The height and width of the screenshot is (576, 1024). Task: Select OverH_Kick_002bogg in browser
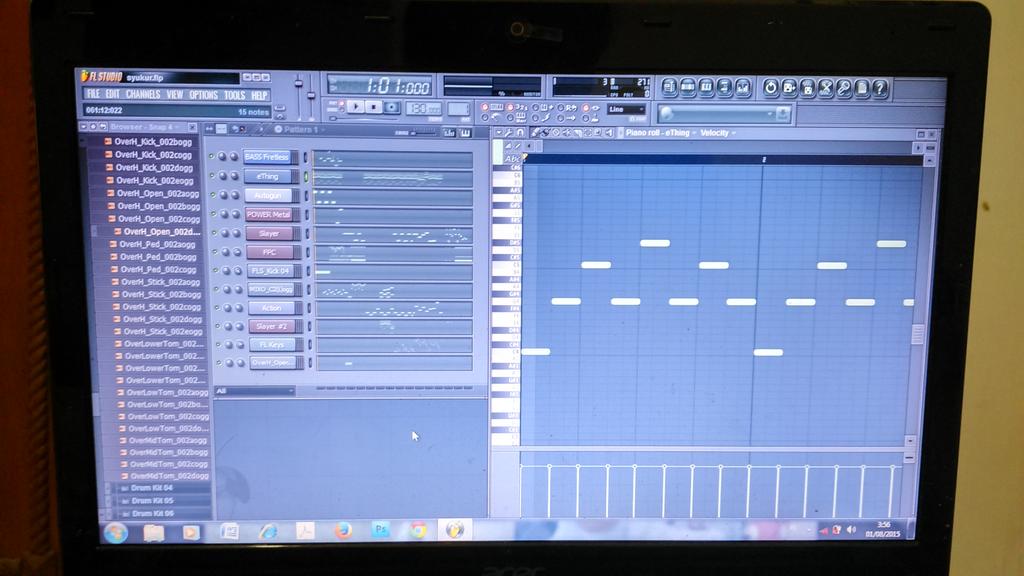[153, 142]
